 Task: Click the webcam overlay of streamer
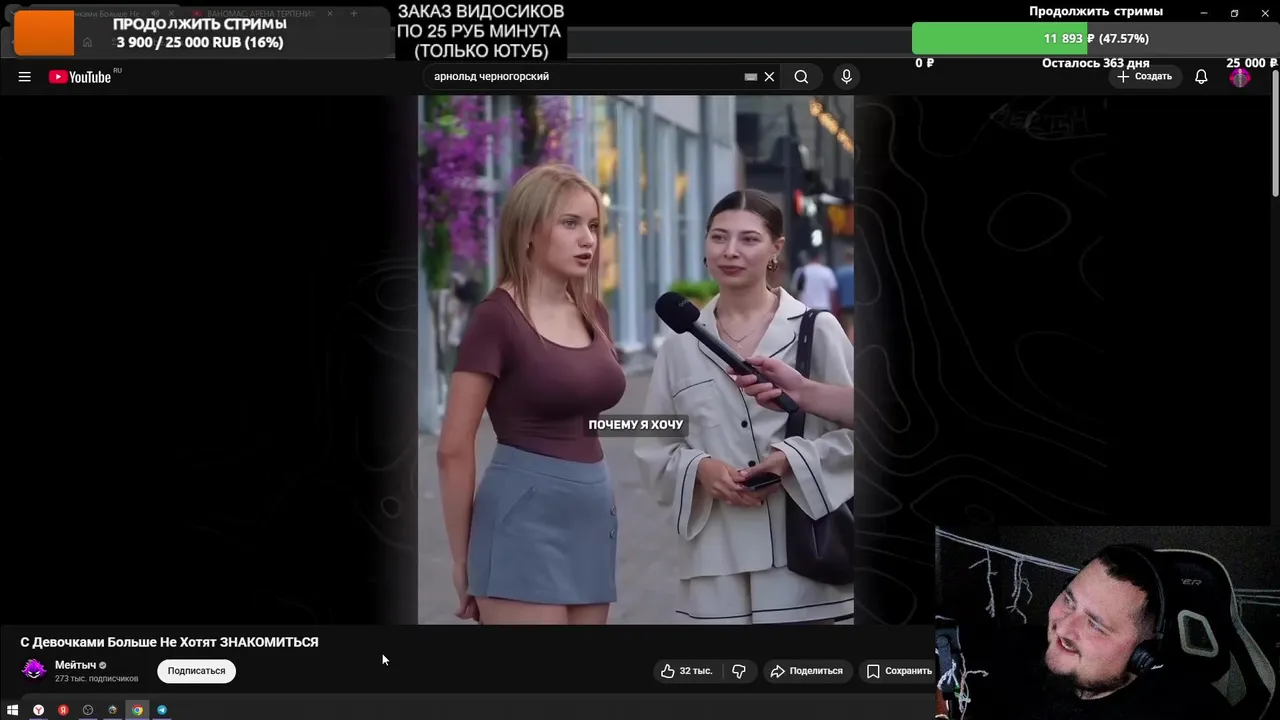point(1107,623)
